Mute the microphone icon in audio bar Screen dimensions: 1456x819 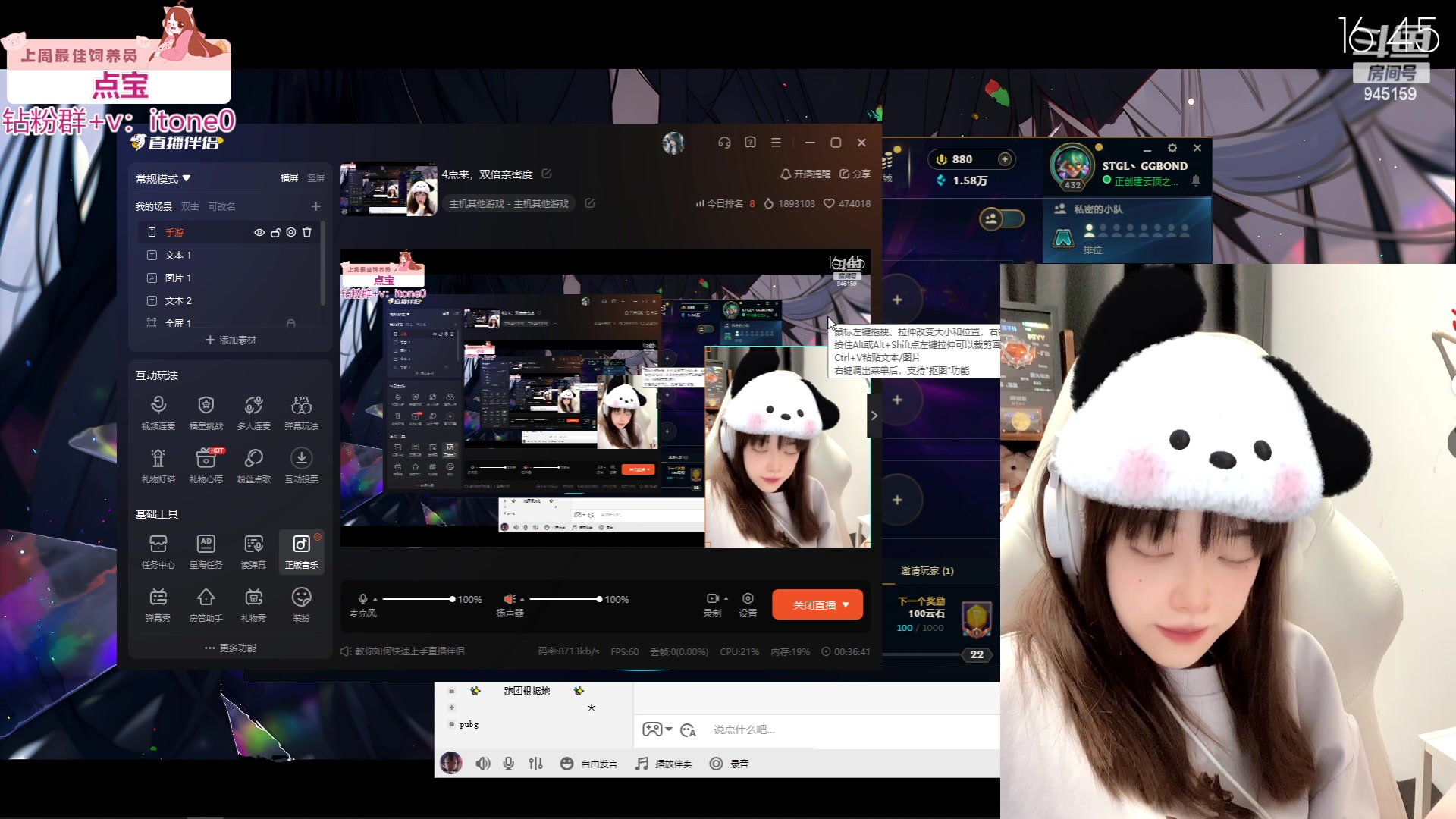point(363,599)
